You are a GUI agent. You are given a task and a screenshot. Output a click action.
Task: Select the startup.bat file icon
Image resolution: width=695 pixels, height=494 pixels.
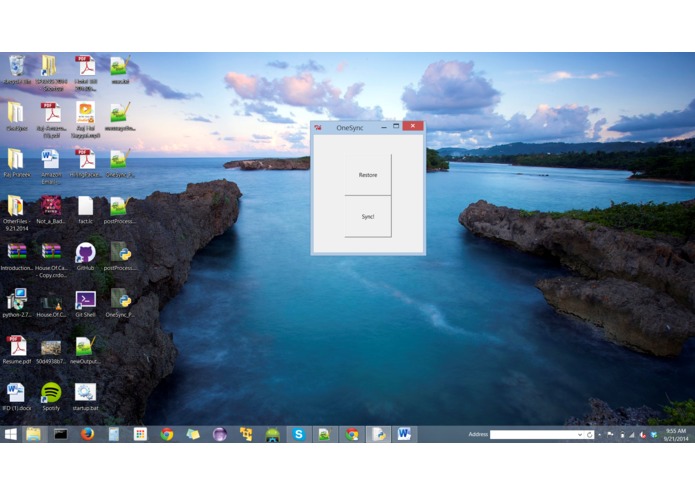pyautogui.click(x=85, y=397)
